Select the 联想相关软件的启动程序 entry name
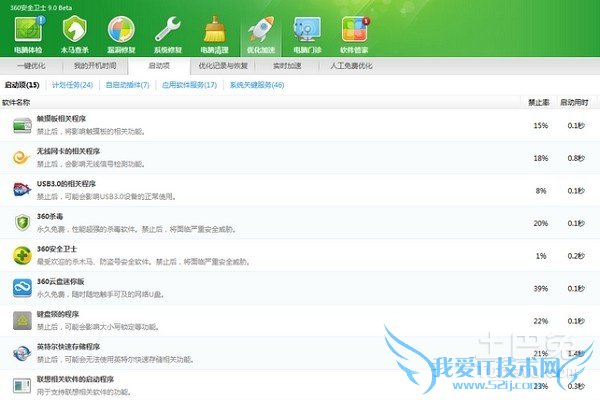This screenshot has height=400, width=600. tap(75, 379)
